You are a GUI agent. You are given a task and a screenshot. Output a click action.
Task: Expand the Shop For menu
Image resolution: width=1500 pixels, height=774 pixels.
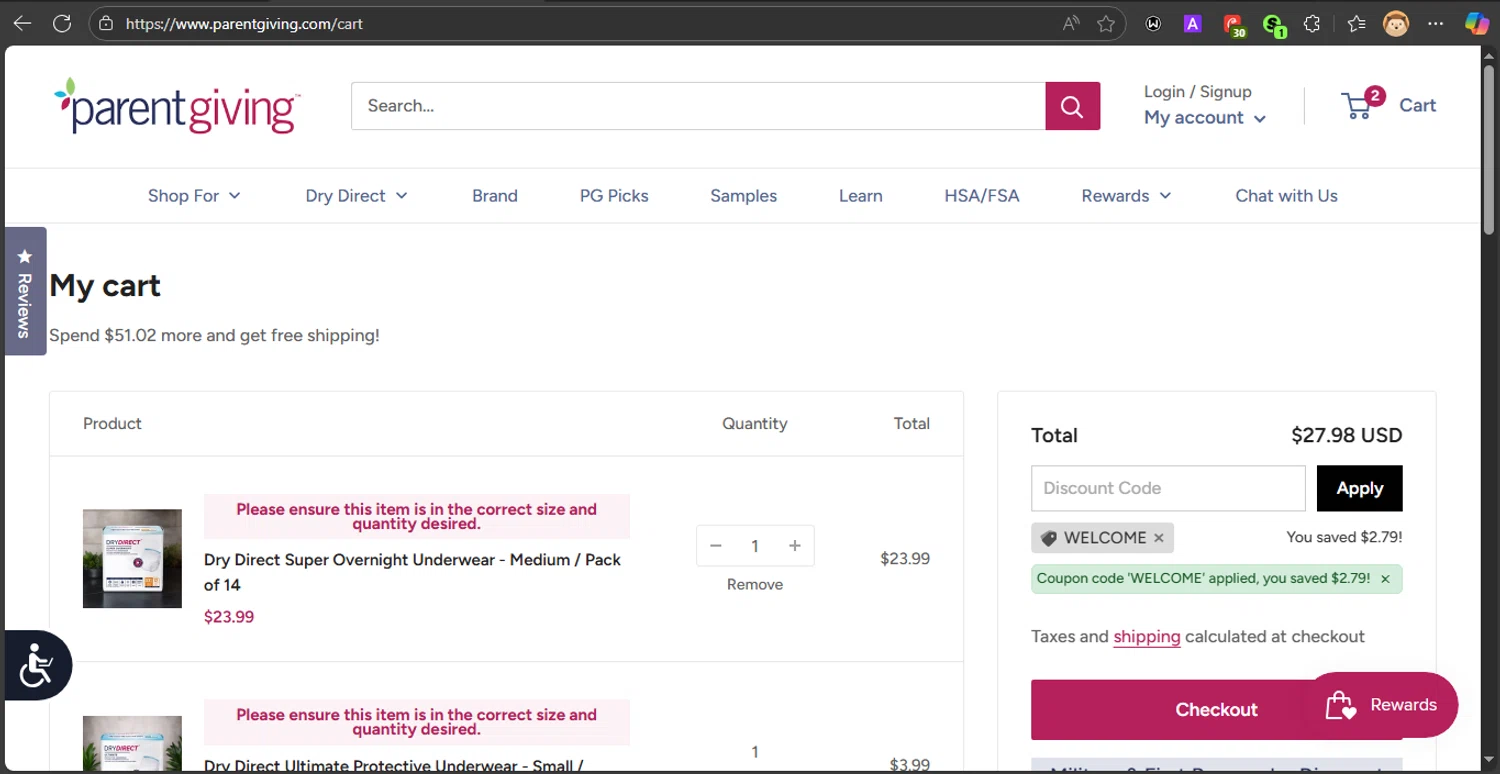tap(194, 196)
